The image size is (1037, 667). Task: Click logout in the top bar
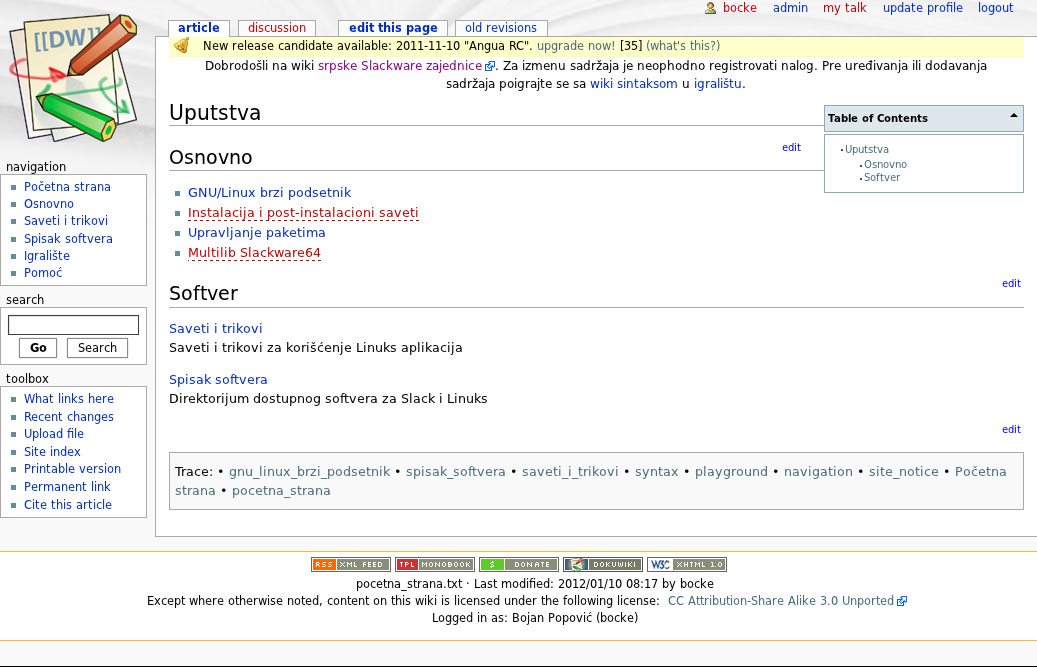click(995, 8)
